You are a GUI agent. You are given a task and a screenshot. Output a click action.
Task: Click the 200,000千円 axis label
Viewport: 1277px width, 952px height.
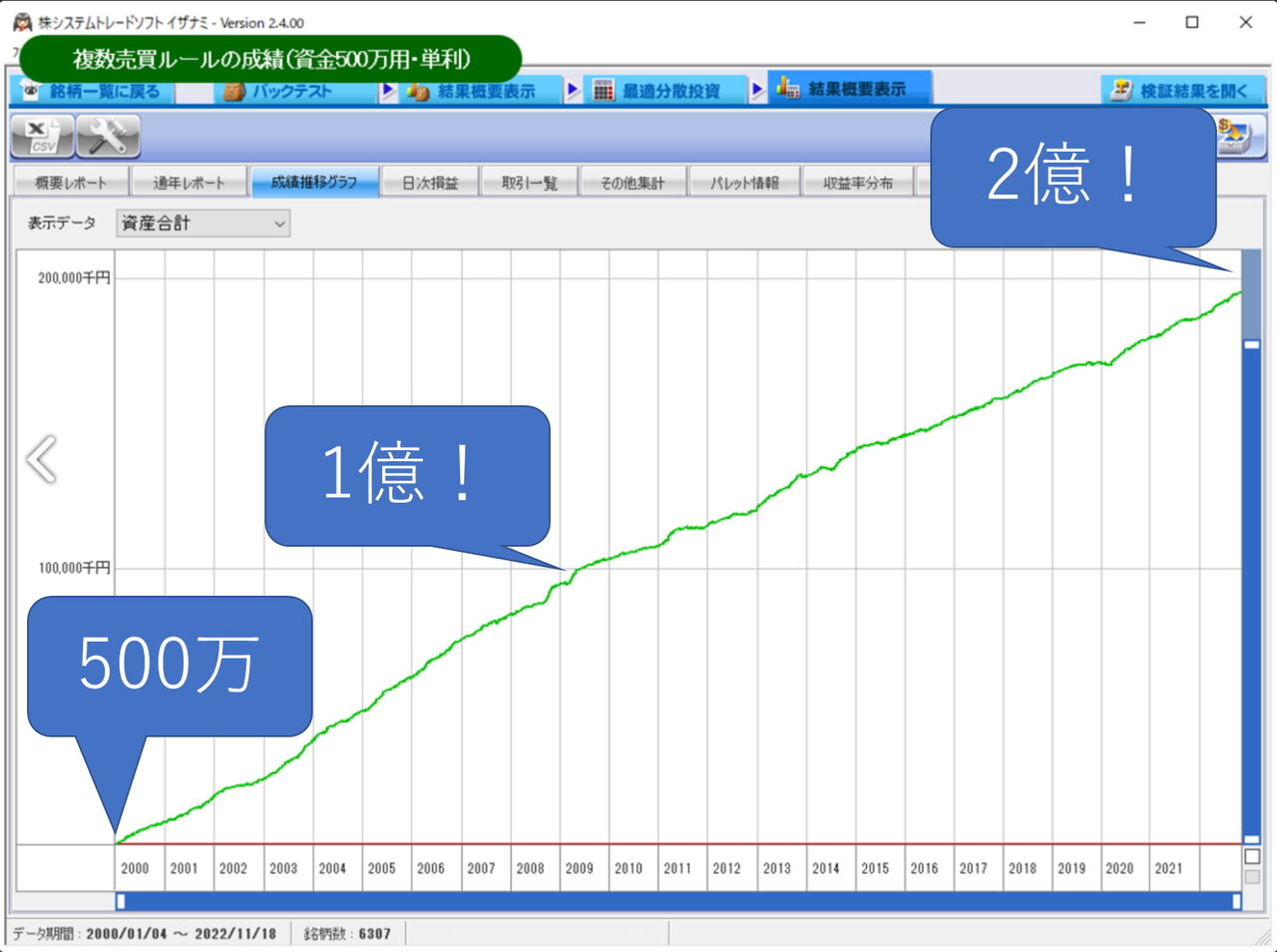point(74,277)
